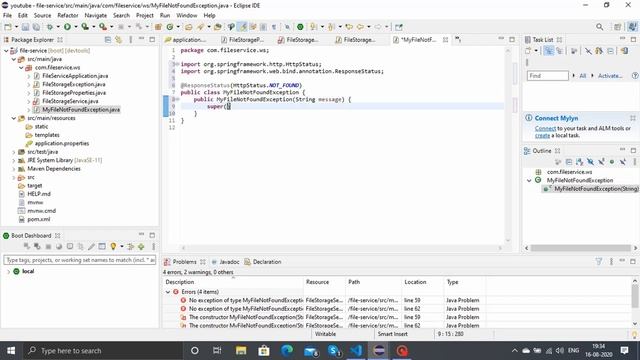Click the green Spring Boot toolbar icon
The image size is (640, 360).
pos(300,27)
